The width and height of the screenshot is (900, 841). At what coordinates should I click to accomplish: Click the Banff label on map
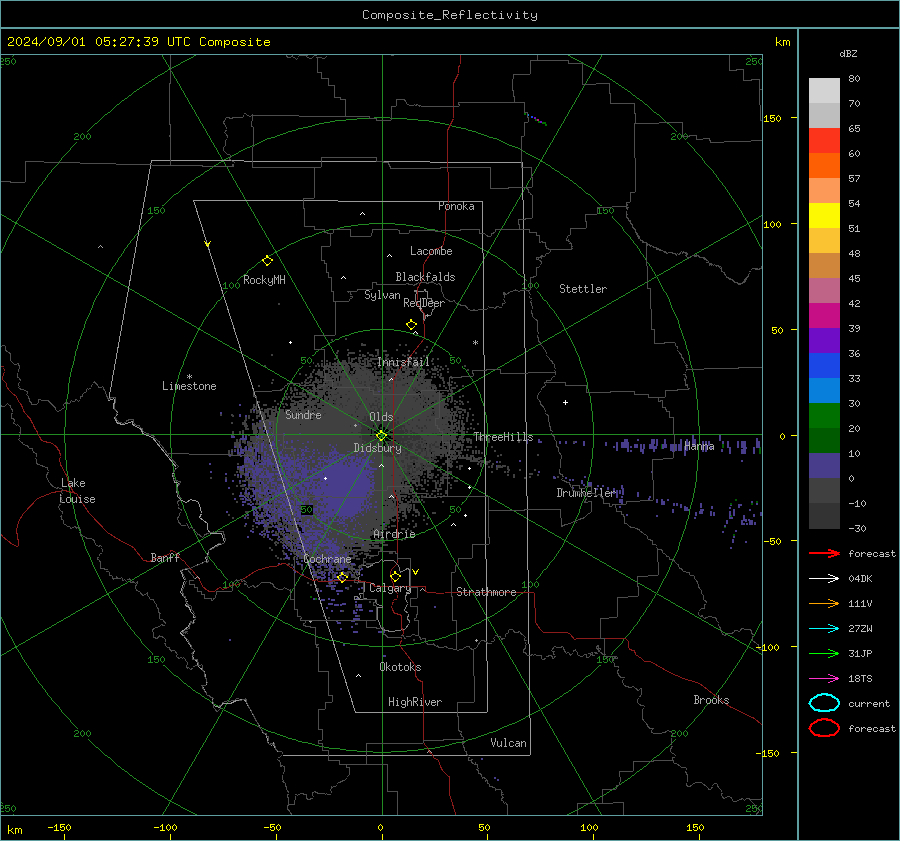point(165,557)
